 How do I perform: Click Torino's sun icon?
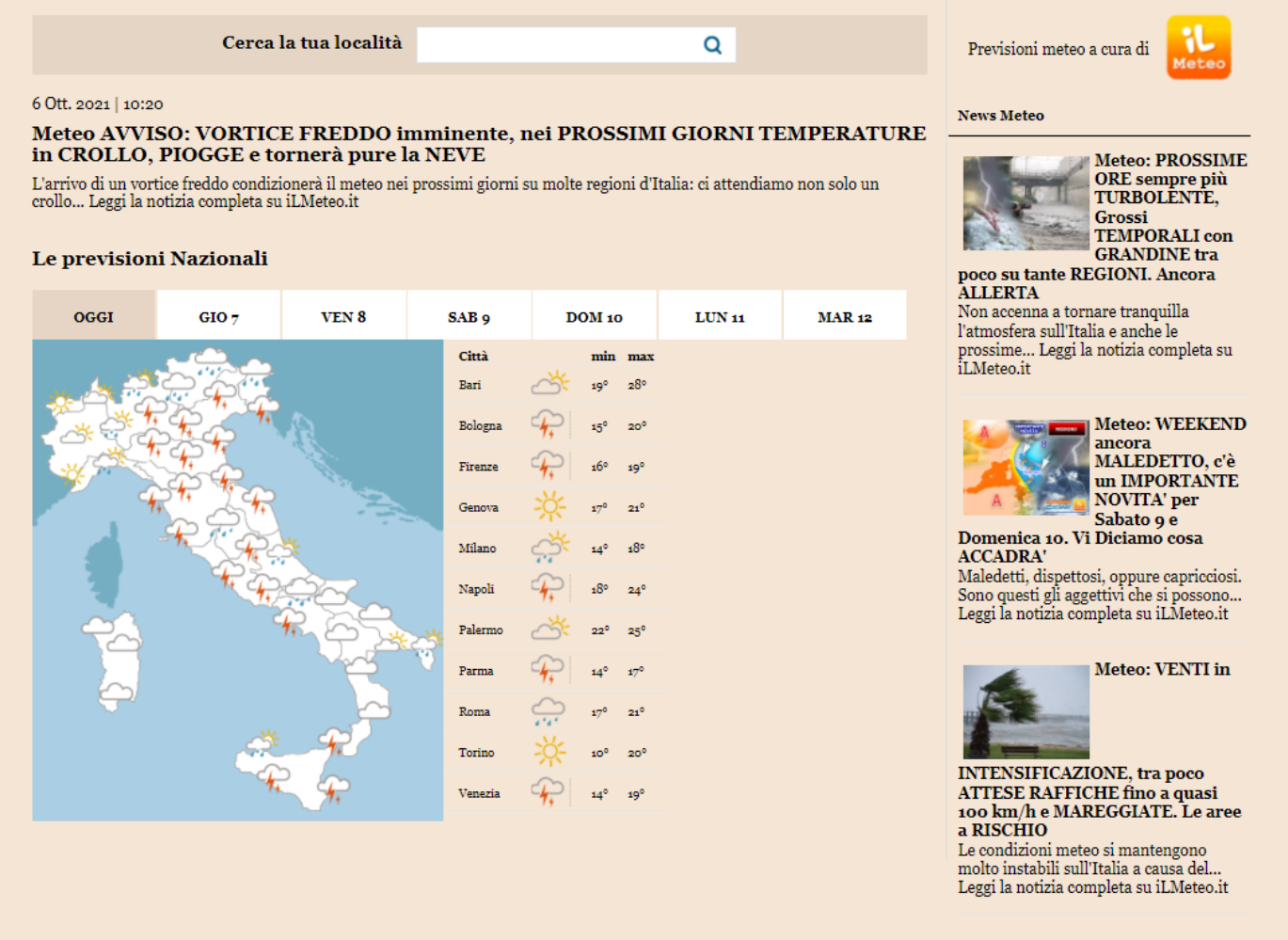pyautogui.click(x=549, y=752)
